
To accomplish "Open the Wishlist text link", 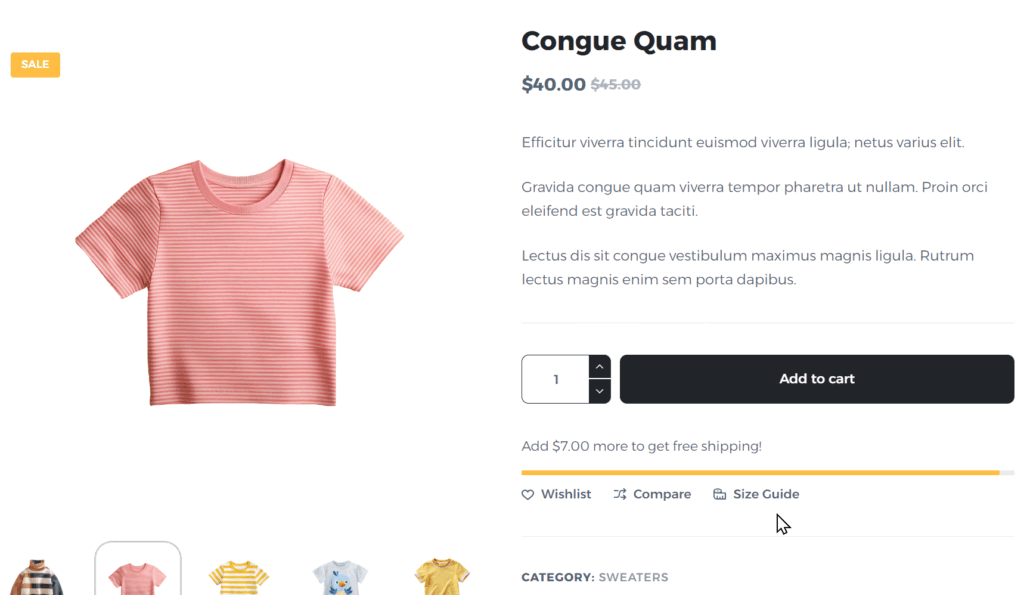I will click(x=566, y=494).
